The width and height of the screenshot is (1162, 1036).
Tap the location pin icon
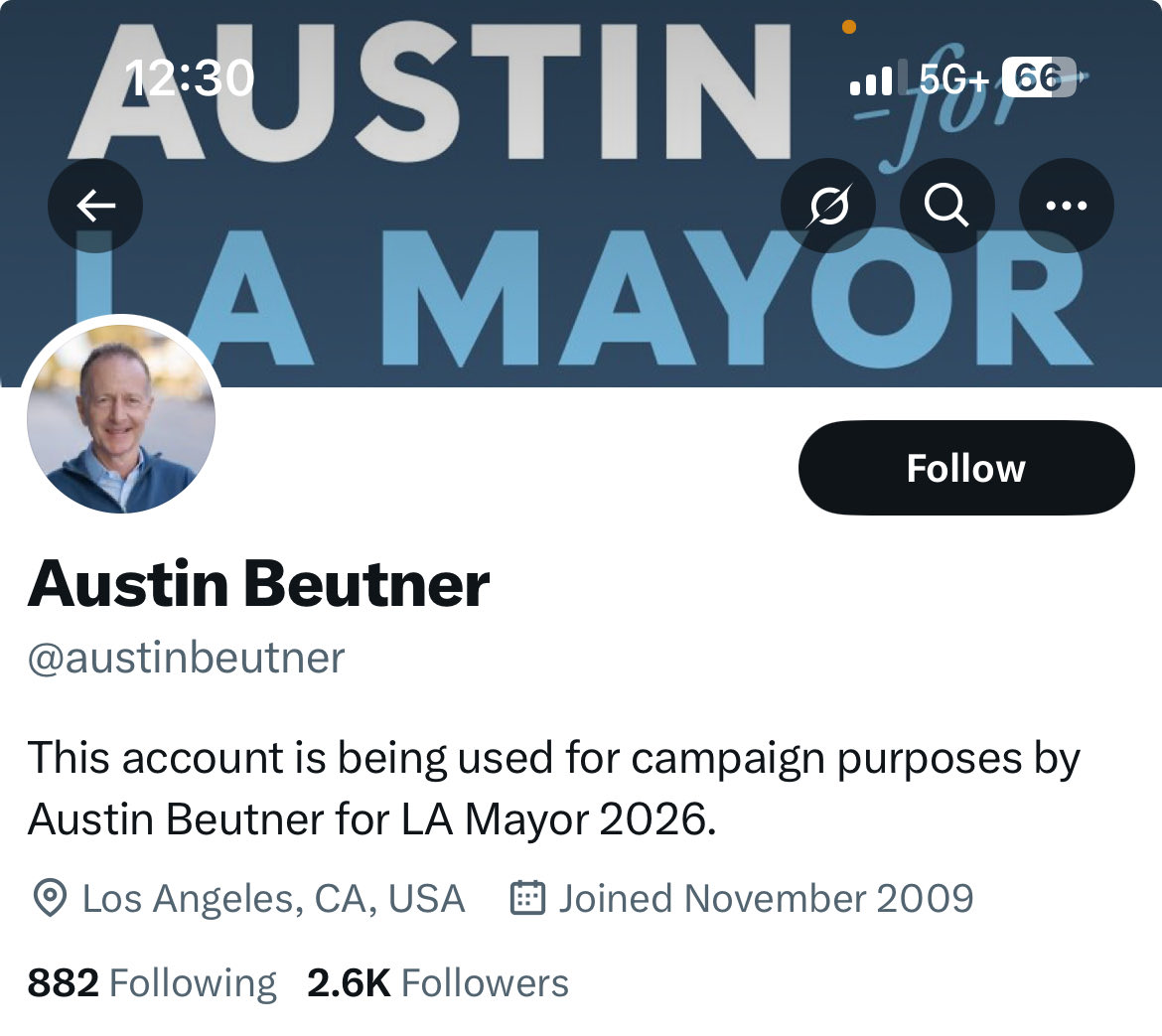click(x=51, y=898)
